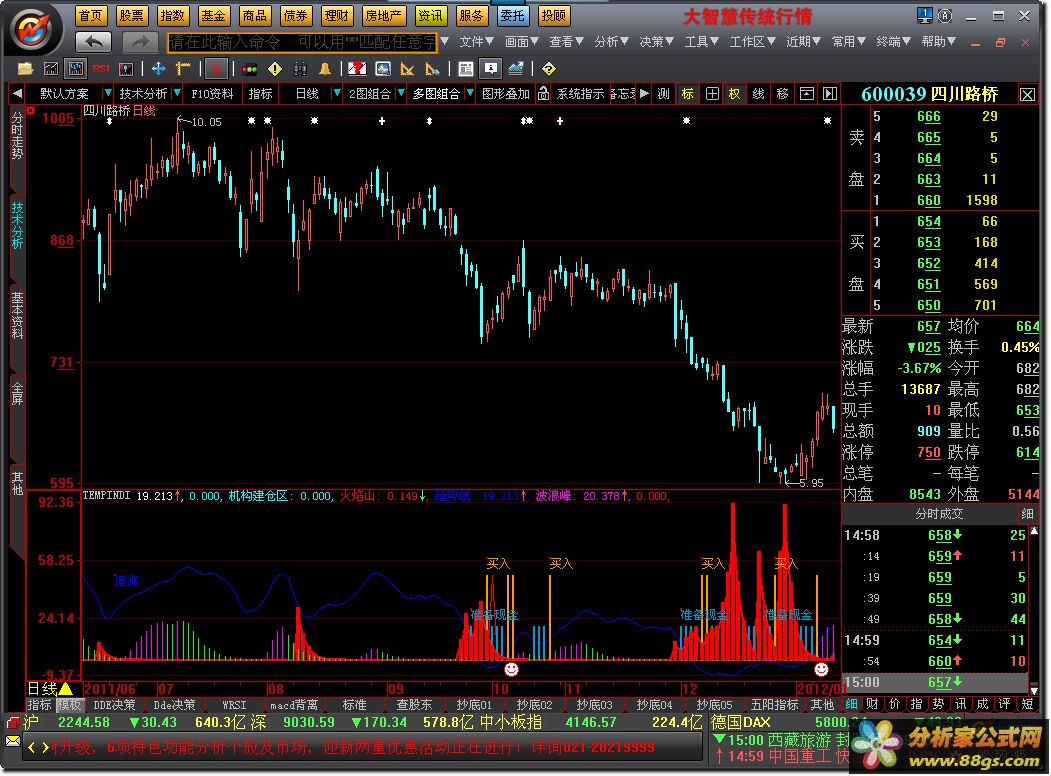Open the 工具 menu
The image size is (1051, 776).
tap(701, 42)
